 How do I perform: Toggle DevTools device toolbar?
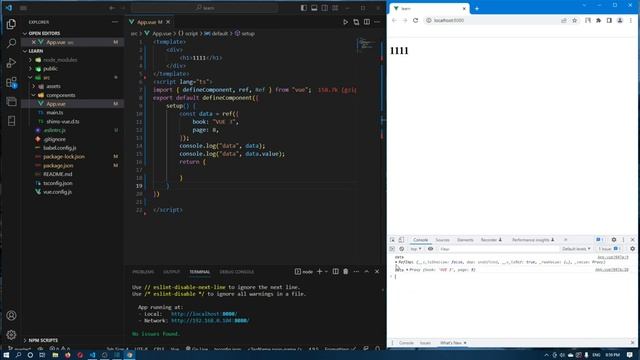(x=401, y=240)
